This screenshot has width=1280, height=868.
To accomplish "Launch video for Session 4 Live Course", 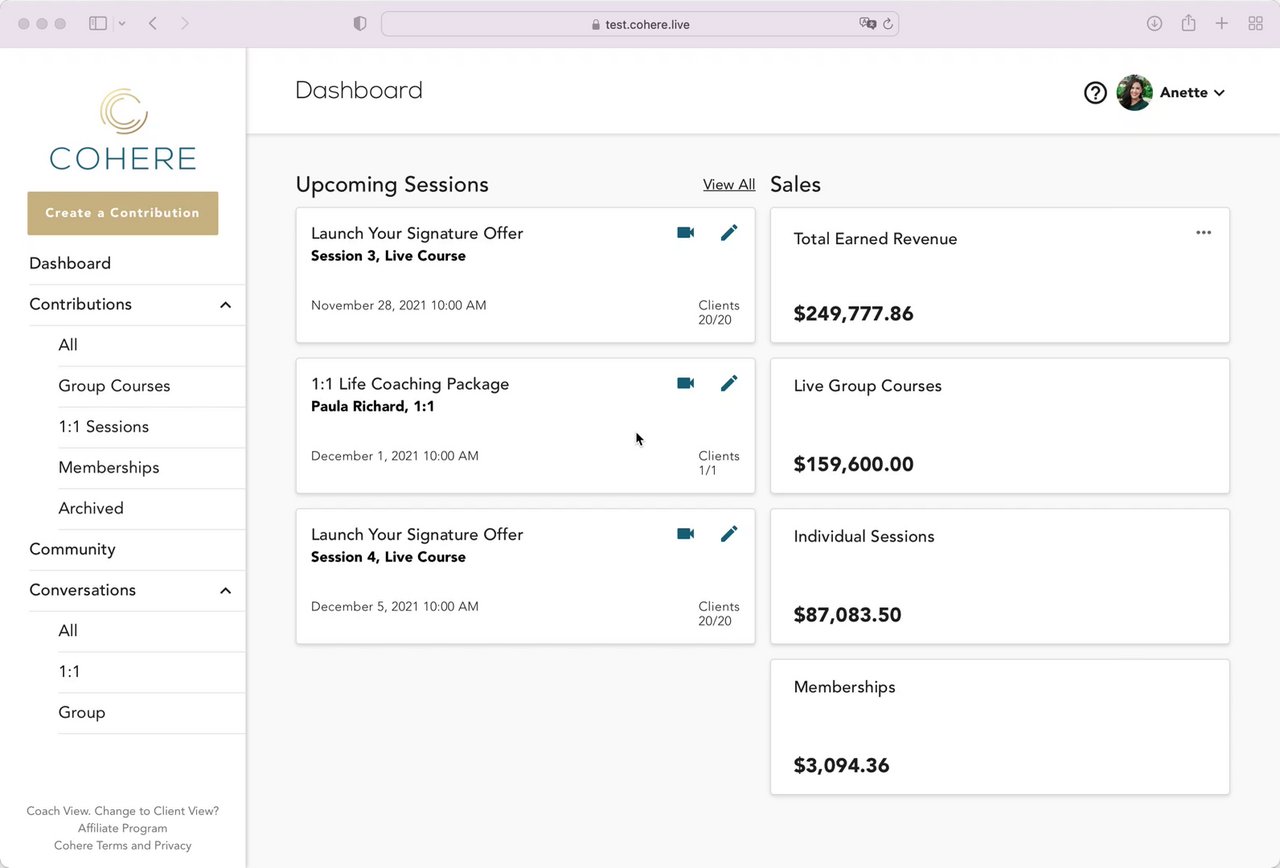I will tap(685, 534).
